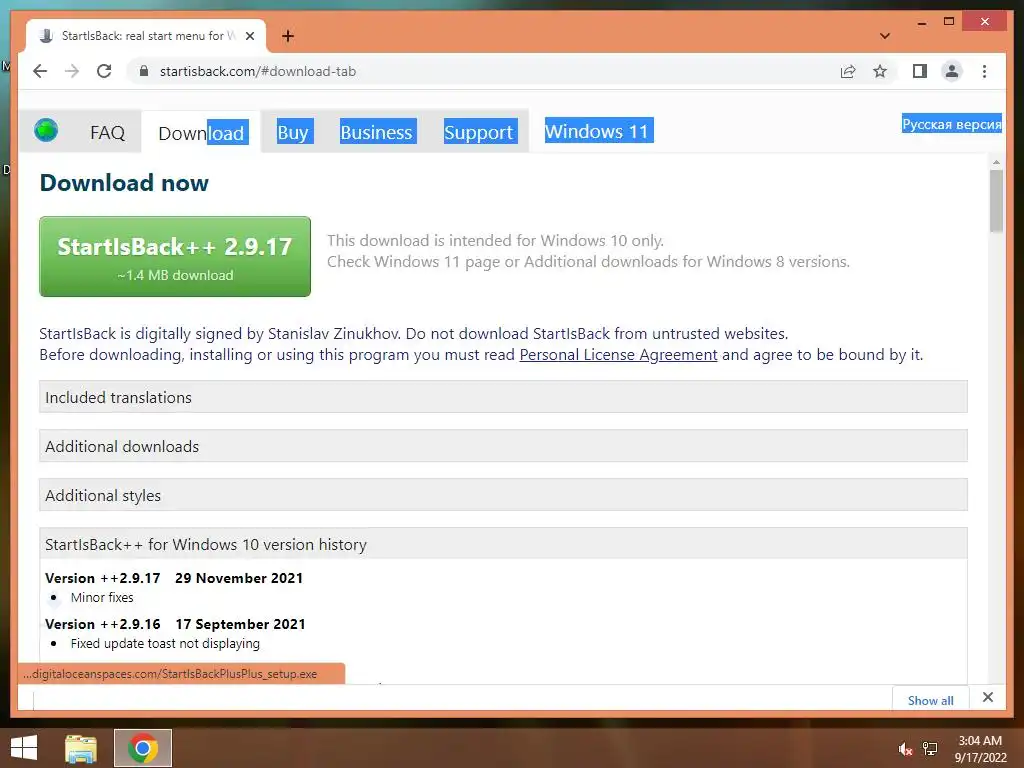The image size is (1024, 768).
Task: Switch to Русская версия
Action: pyautogui.click(x=952, y=123)
